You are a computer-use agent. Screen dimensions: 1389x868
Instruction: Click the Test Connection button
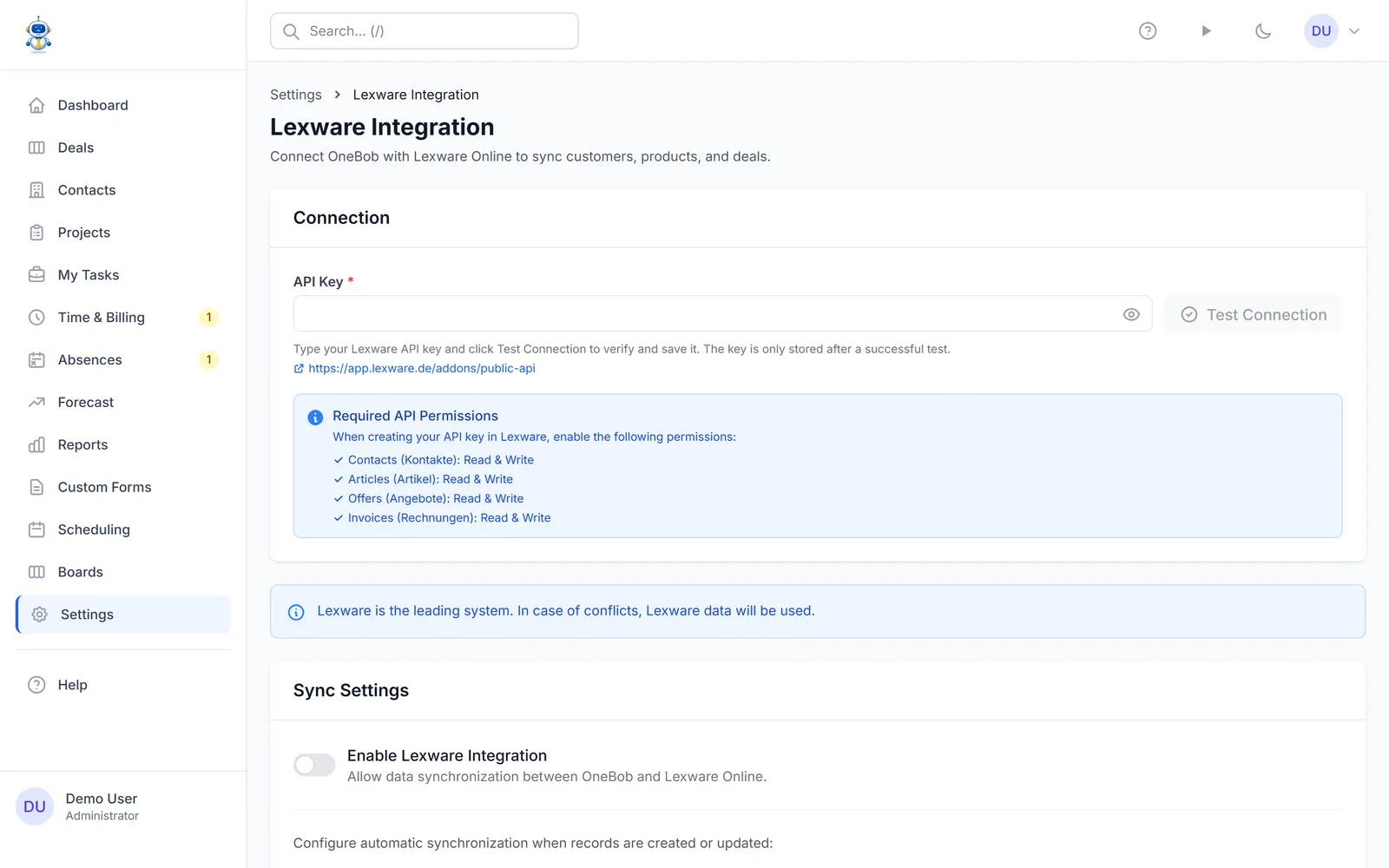coord(1254,314)
